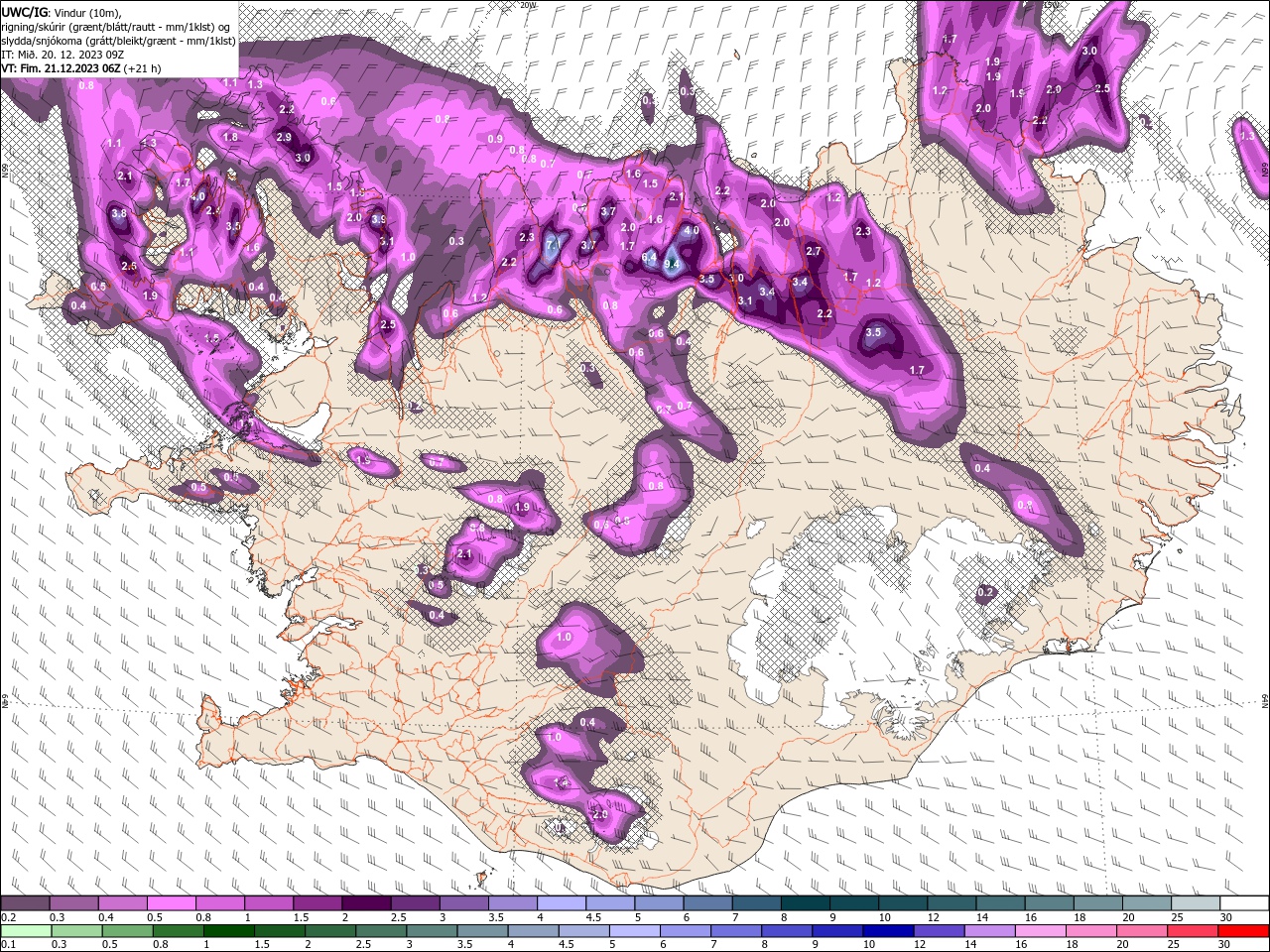The height and width of the screenshot is (952, 1270).
Task: Select the 4.5 label in the upper legend row
Action: 594,917
